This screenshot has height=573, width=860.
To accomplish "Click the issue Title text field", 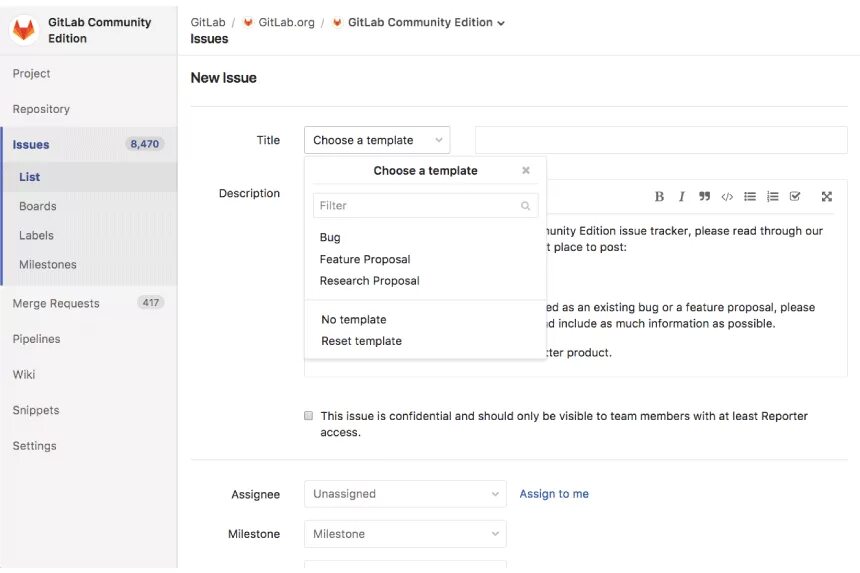I will pyautogui.click(x=660, y=140).
